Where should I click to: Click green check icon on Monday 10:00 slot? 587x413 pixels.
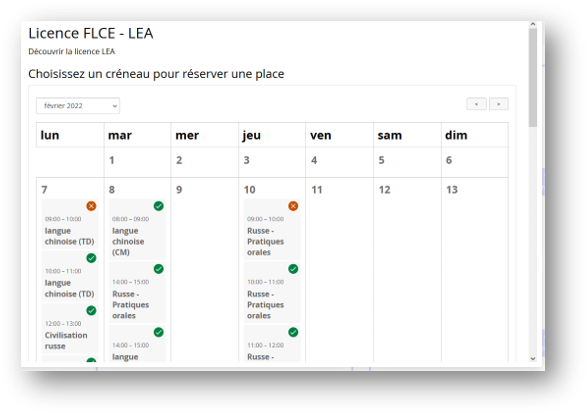91,258
